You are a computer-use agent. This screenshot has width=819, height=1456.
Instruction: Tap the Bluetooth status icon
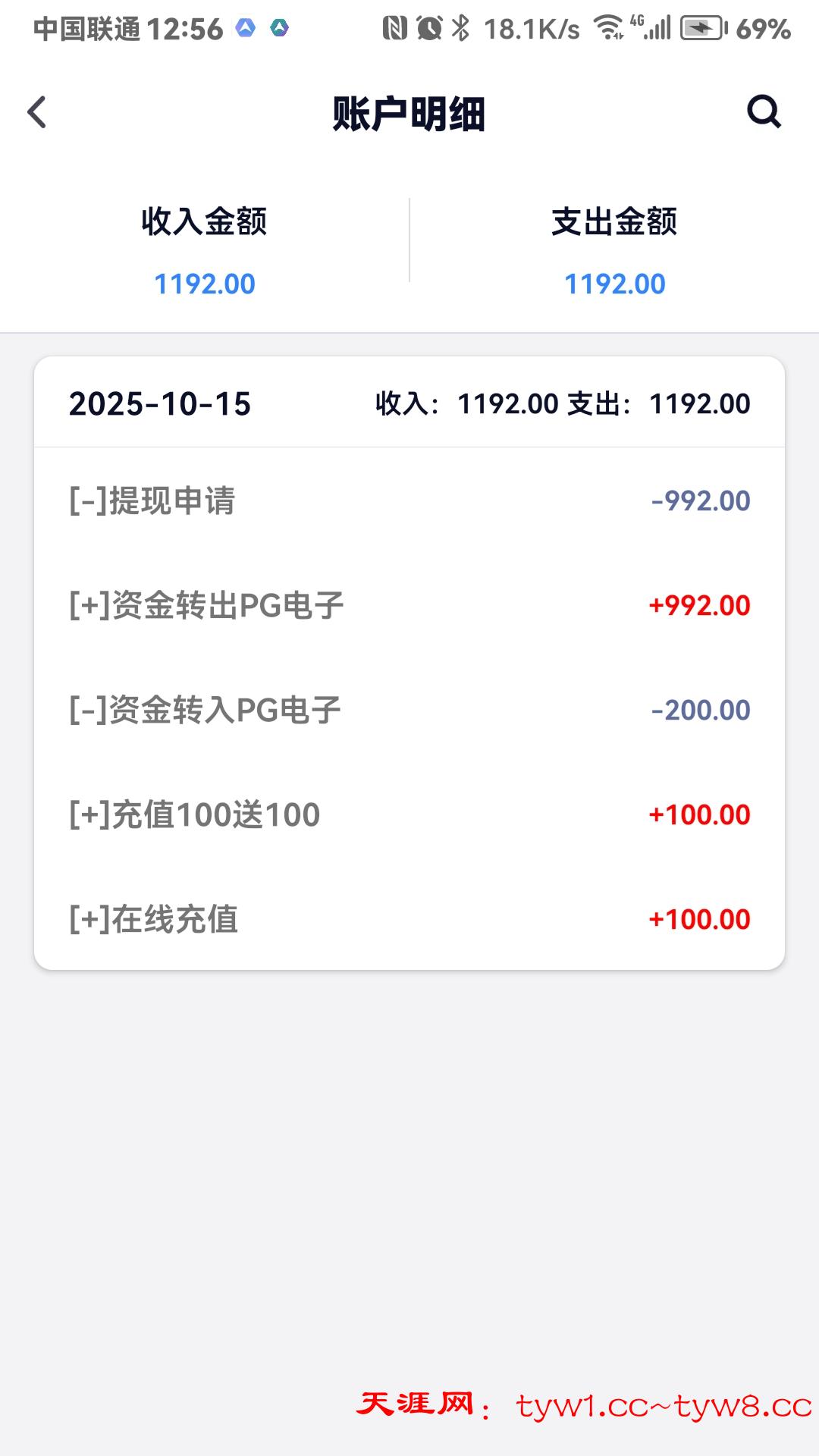460,29
